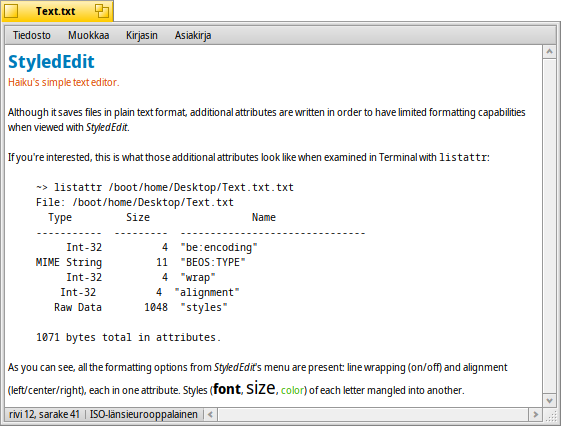Click the vertical scrollbar up arrow
The image size is (561, 426).
(549, 52)
